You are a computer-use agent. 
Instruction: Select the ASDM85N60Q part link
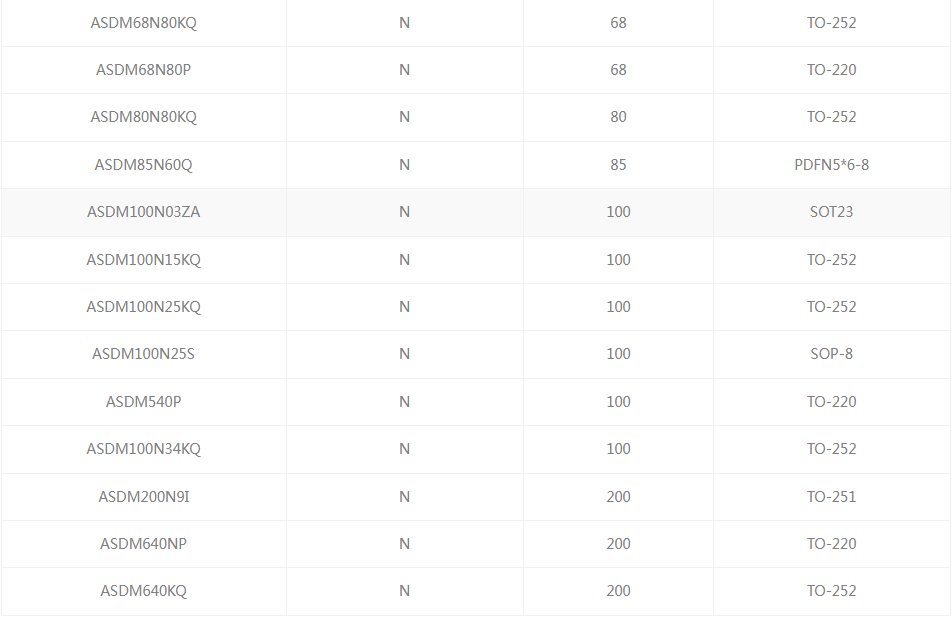(x=143, y=165)
